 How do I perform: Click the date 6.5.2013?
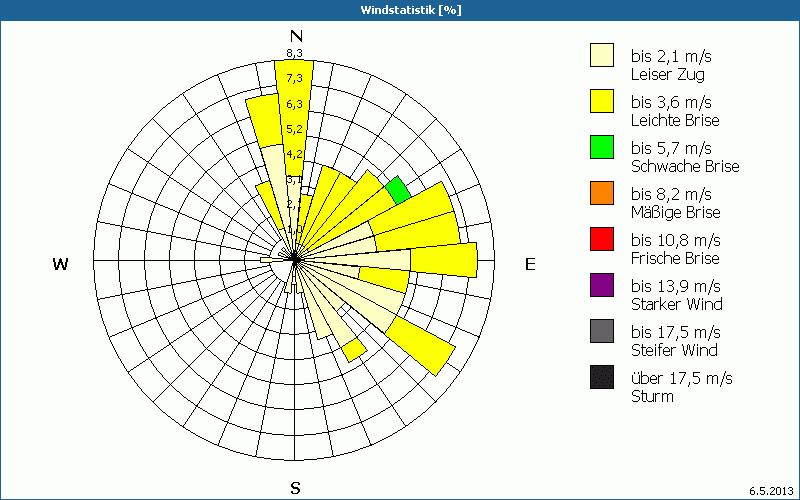click(771, 491)
